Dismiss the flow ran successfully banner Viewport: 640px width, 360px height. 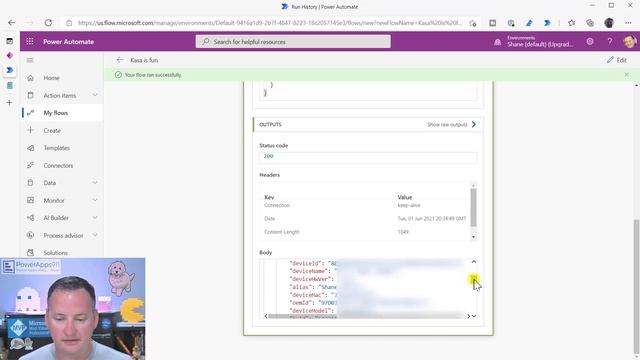click(627, 75)
